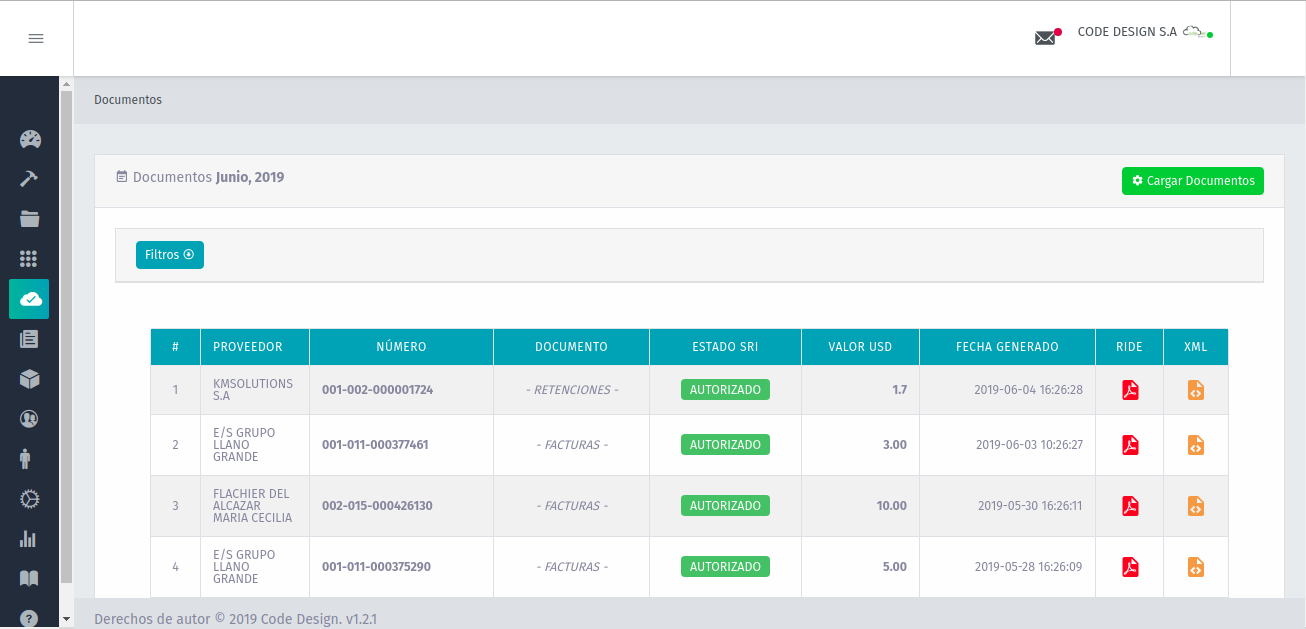Open PDF for document 002-015-000426130
Viewport: 1306px width, 629px height.
pyautogui.click(x=1130, y=506)
